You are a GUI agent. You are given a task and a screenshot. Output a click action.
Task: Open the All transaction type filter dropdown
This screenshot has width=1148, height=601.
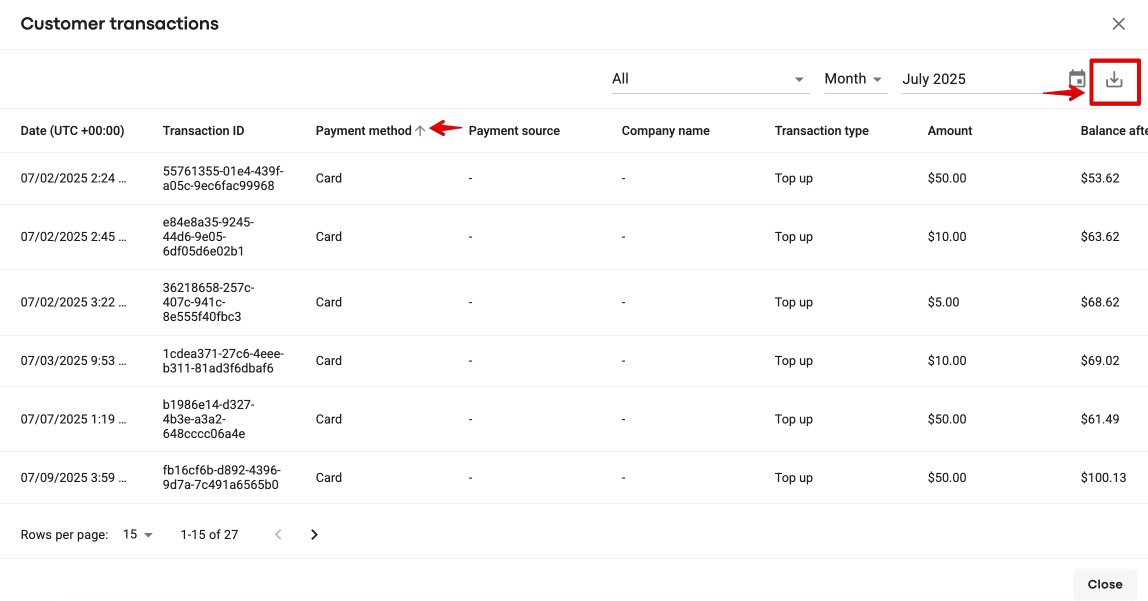pyautogui.click(x=710, y=79)
